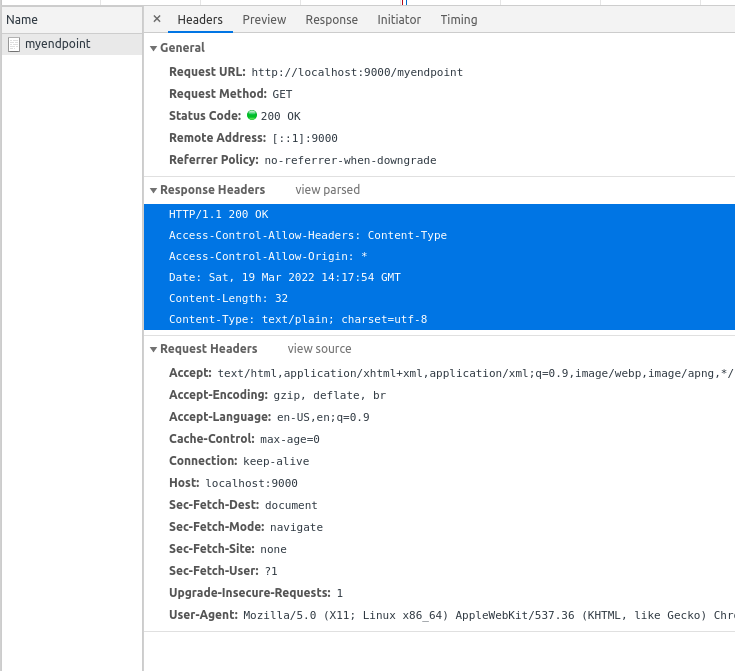Click the Content-Type: text/plain line
The image size is (735, 671).
pyautogui.click(x=298, y=319)
